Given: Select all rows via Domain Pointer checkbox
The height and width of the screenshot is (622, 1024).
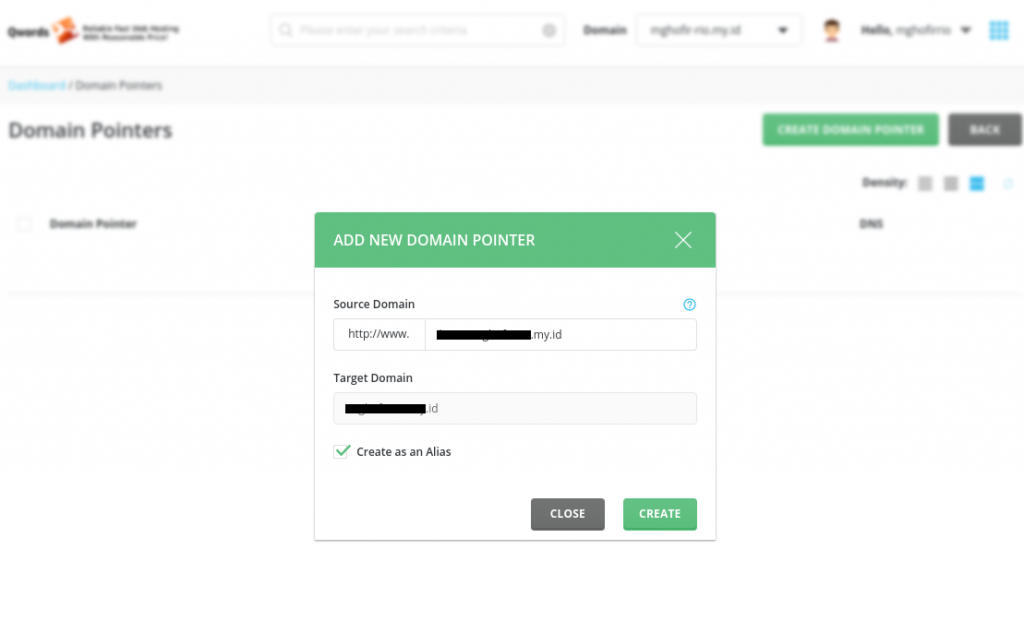Looking at the screenshot, I should (x=25, y=224).
